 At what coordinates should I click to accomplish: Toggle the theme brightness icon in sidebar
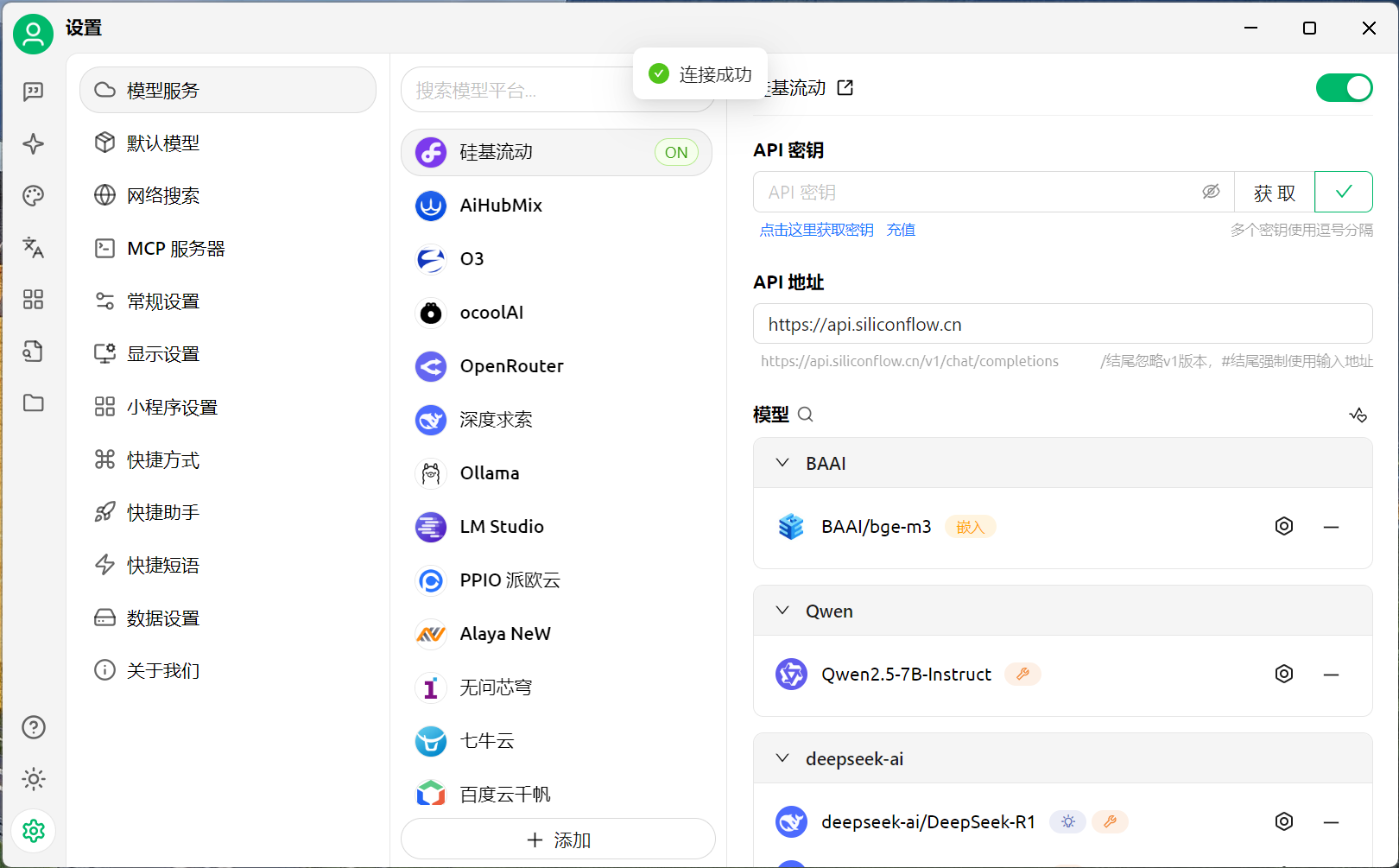[33, 779]
